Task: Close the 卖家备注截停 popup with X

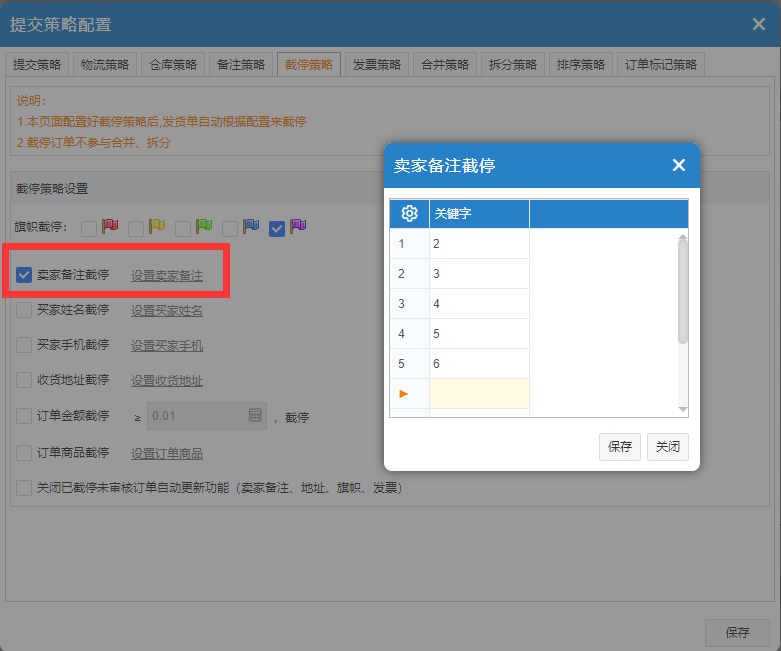Action: 678,165
